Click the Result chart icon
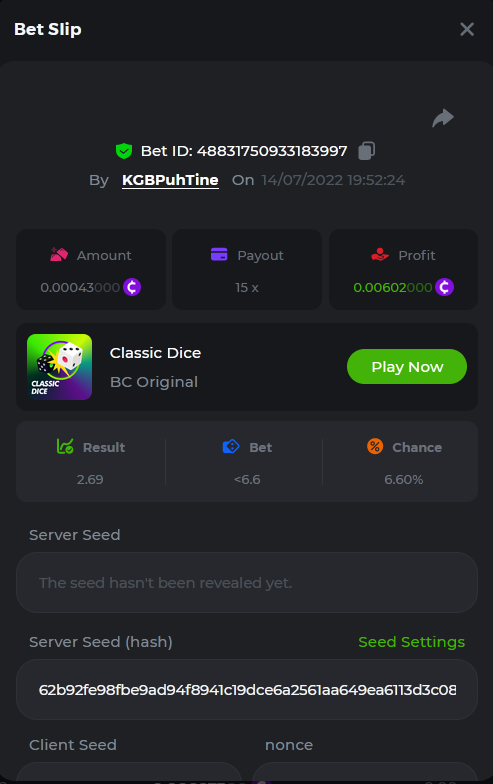This screenshot has height=784, width=493. click(65, 446)
